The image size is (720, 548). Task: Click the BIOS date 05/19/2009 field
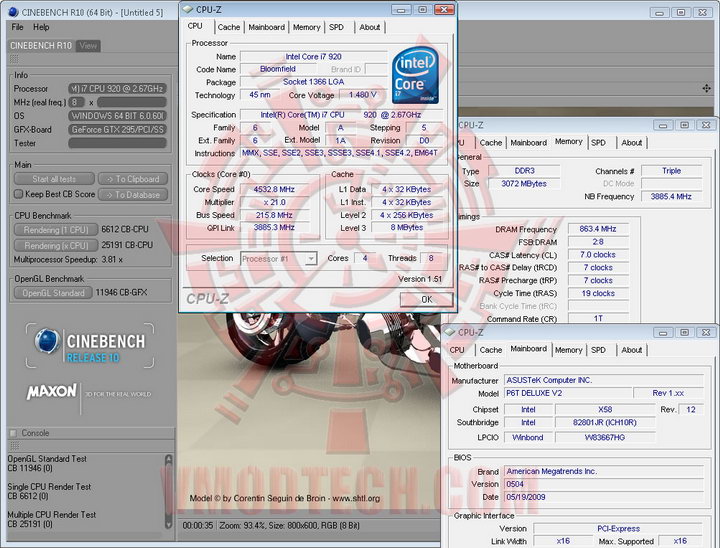point(604,497)
